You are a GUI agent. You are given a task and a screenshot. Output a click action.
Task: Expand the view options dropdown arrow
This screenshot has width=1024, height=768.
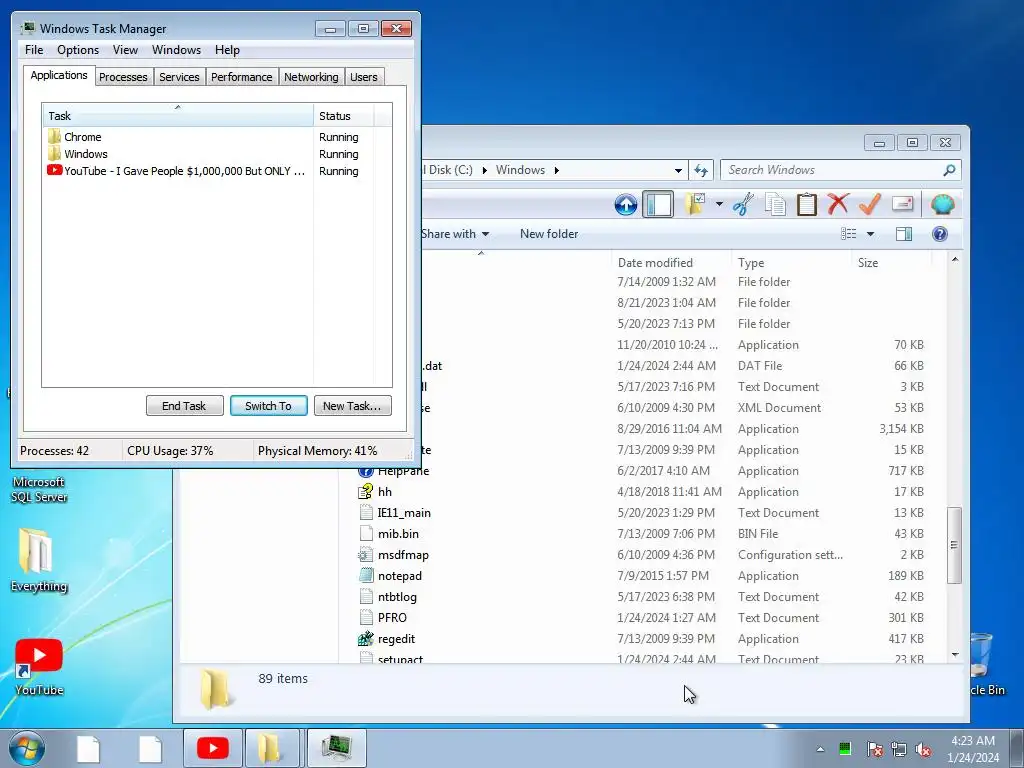coord(870,234)
